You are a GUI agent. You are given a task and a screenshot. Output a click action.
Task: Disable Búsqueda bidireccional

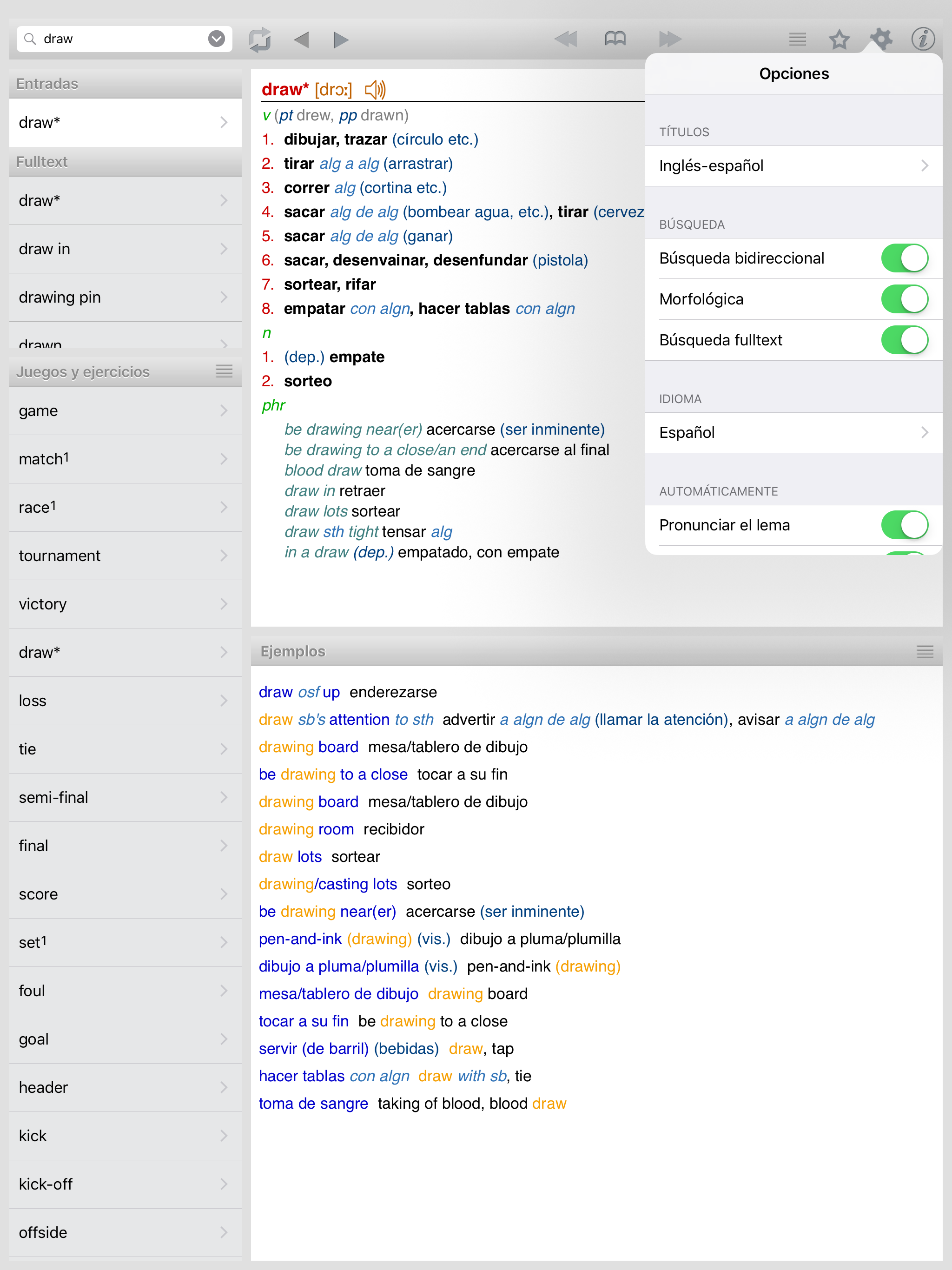pos(904,258)
